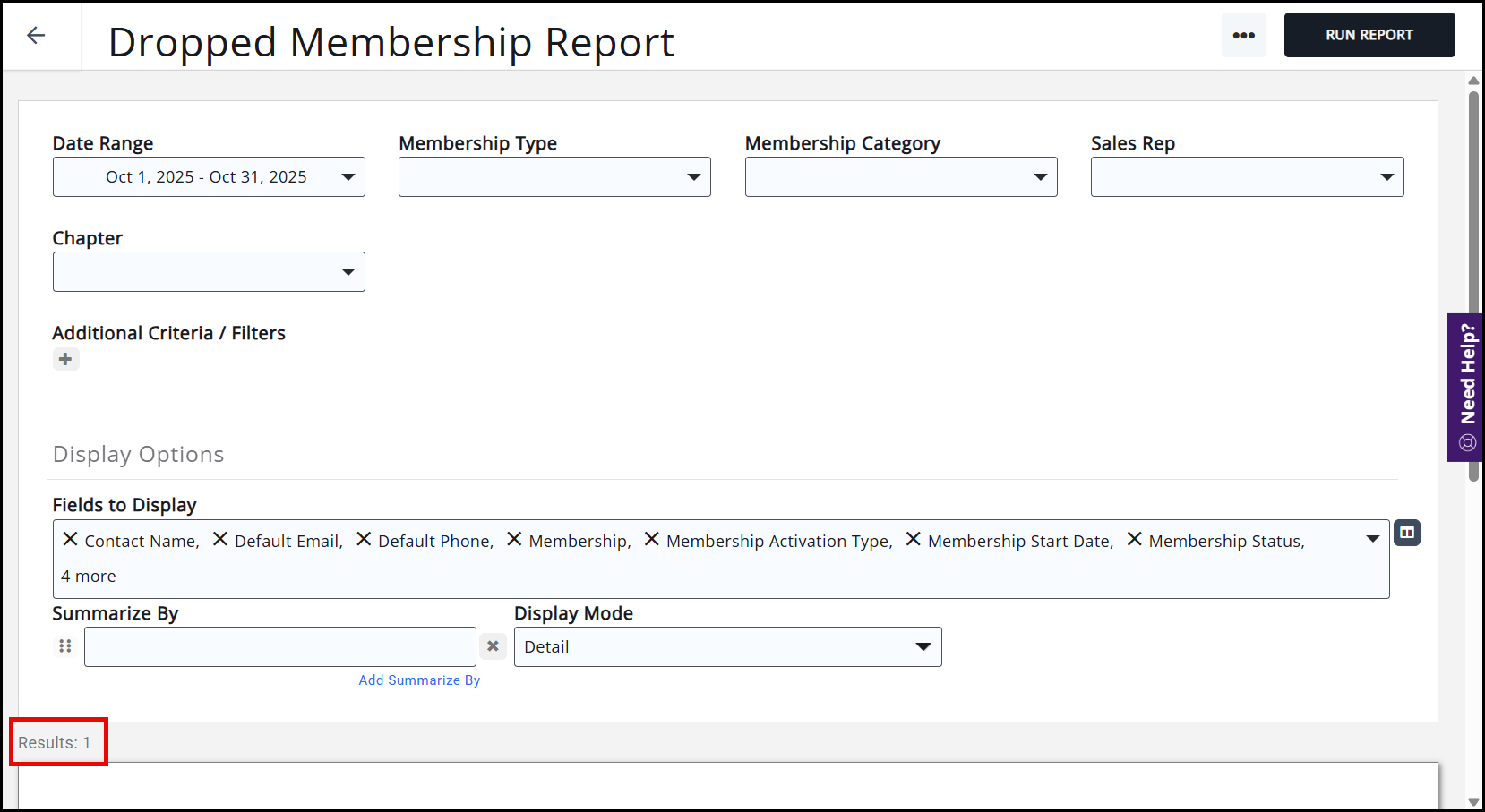
Task: Click the Add Summarize By link
Action: [419, 680]
